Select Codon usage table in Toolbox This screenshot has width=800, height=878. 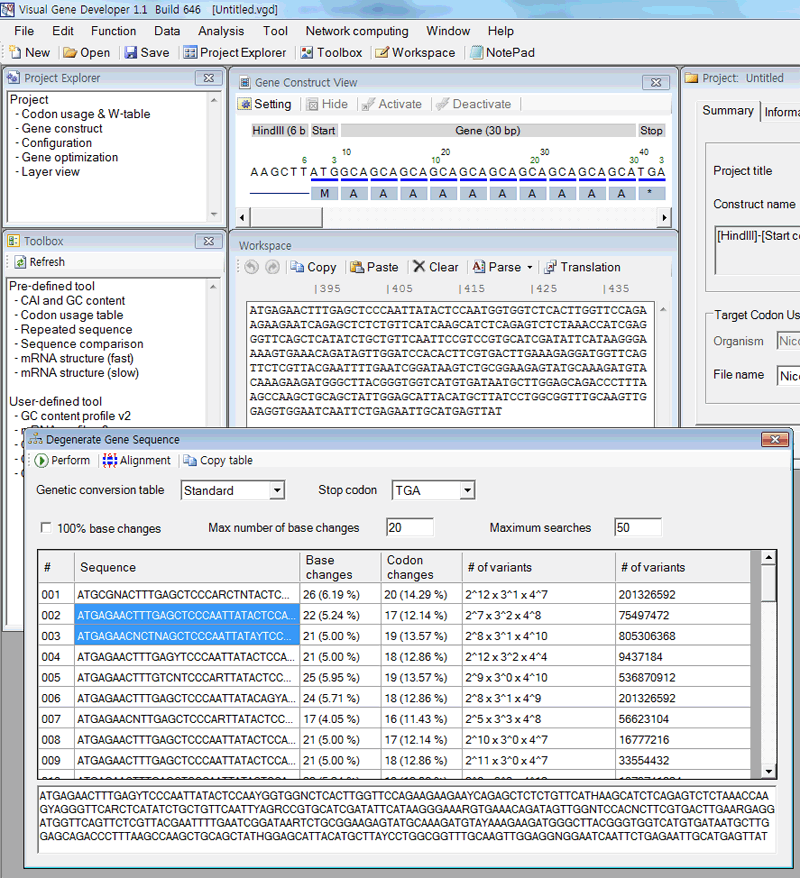click(x=71, y=315)
